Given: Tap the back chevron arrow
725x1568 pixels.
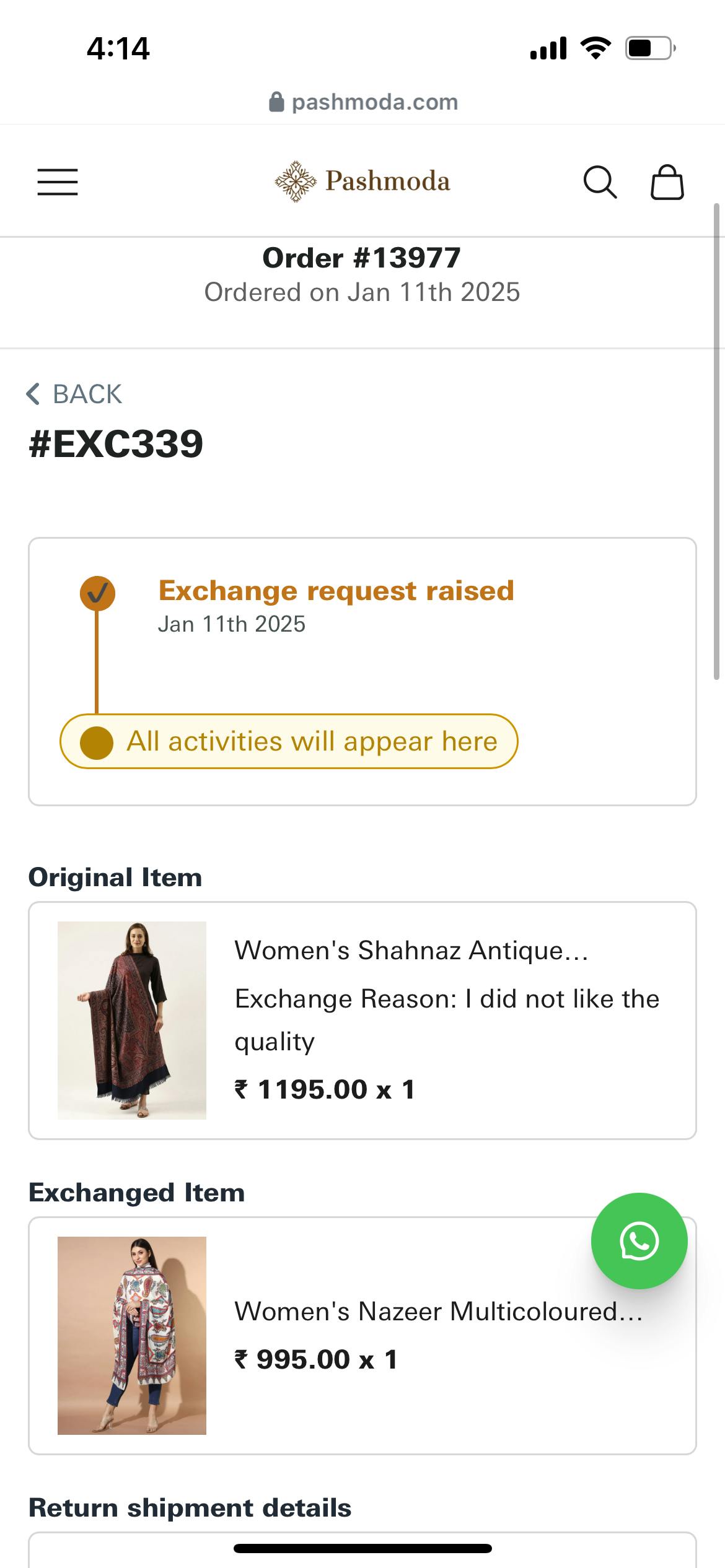Looking at the screenshot, I should 33,394.
